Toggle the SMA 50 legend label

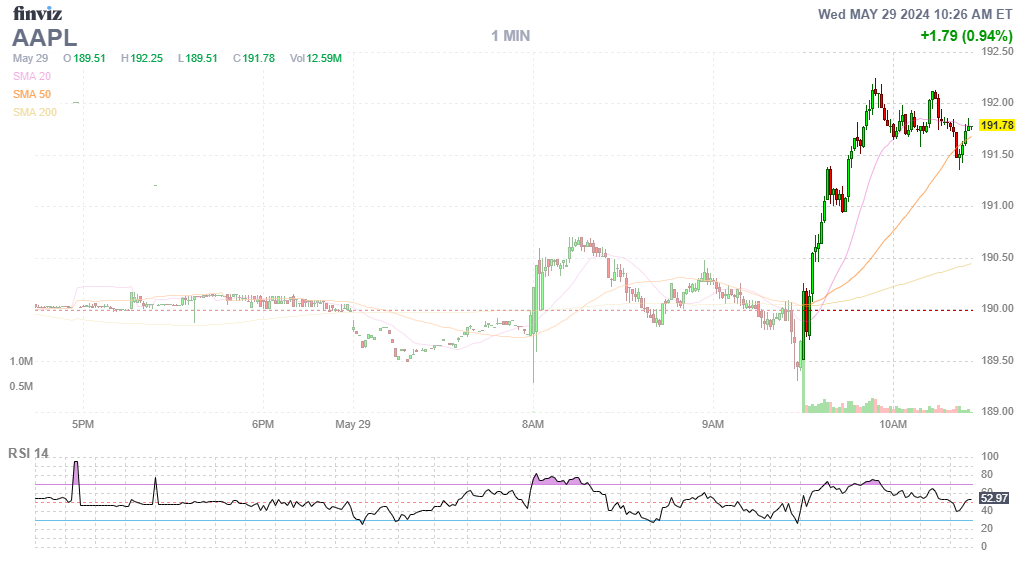pyautogui.click(x=32, y=94)
